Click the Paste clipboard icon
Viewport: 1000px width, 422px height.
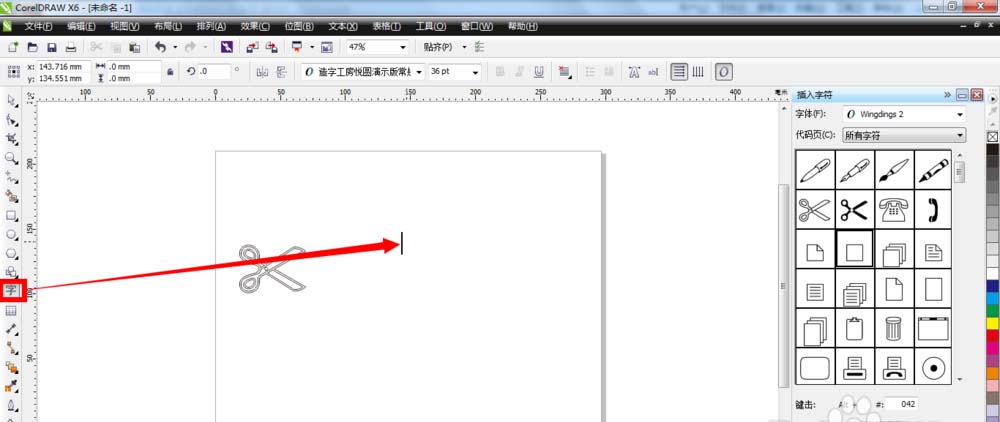click(135, 47)
